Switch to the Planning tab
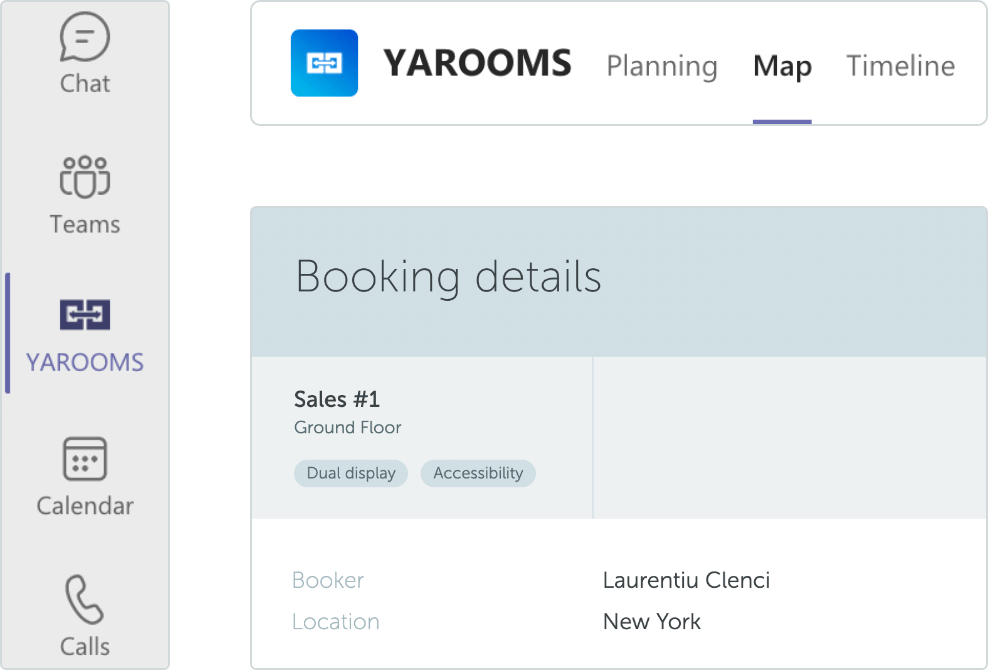This screenshot has width=988, height=670. coord(662,66)
